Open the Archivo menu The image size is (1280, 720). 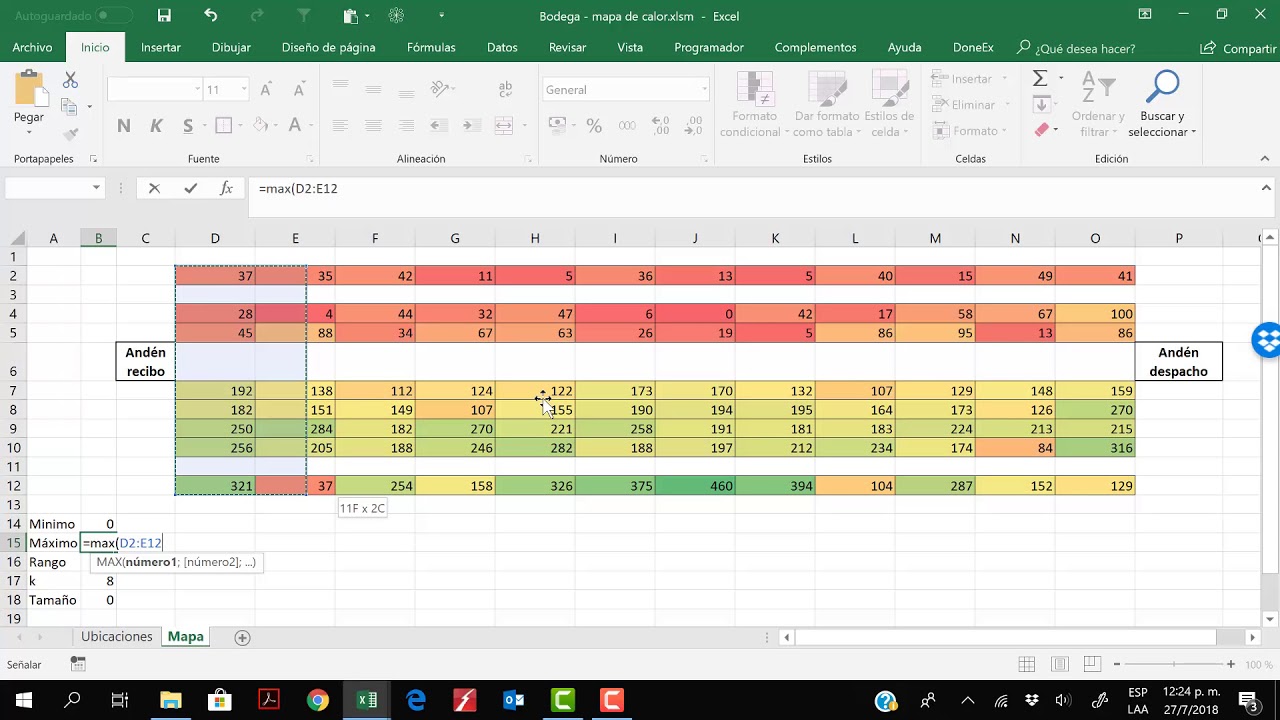point(32,47)
